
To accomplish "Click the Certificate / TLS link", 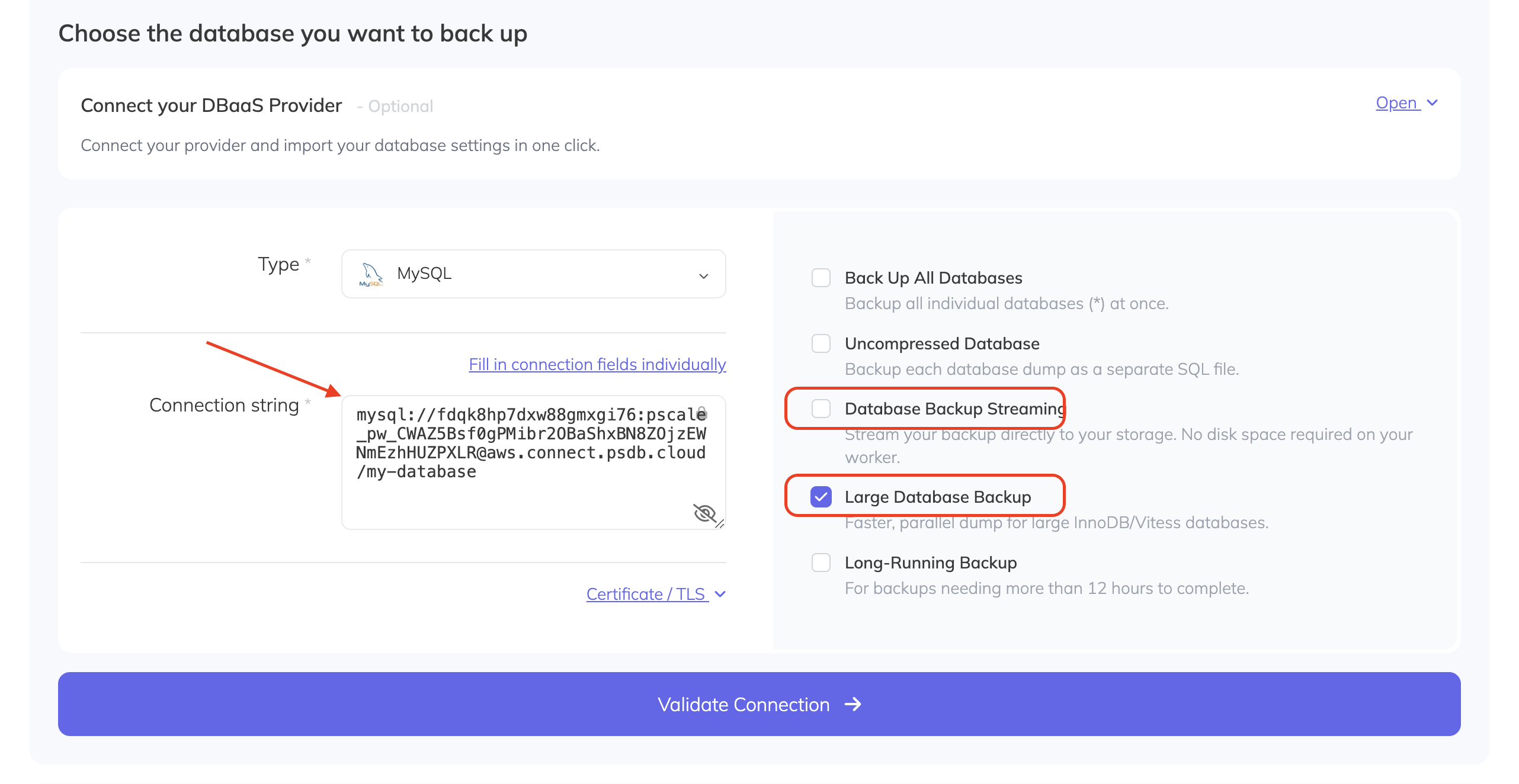I will 646,594.
